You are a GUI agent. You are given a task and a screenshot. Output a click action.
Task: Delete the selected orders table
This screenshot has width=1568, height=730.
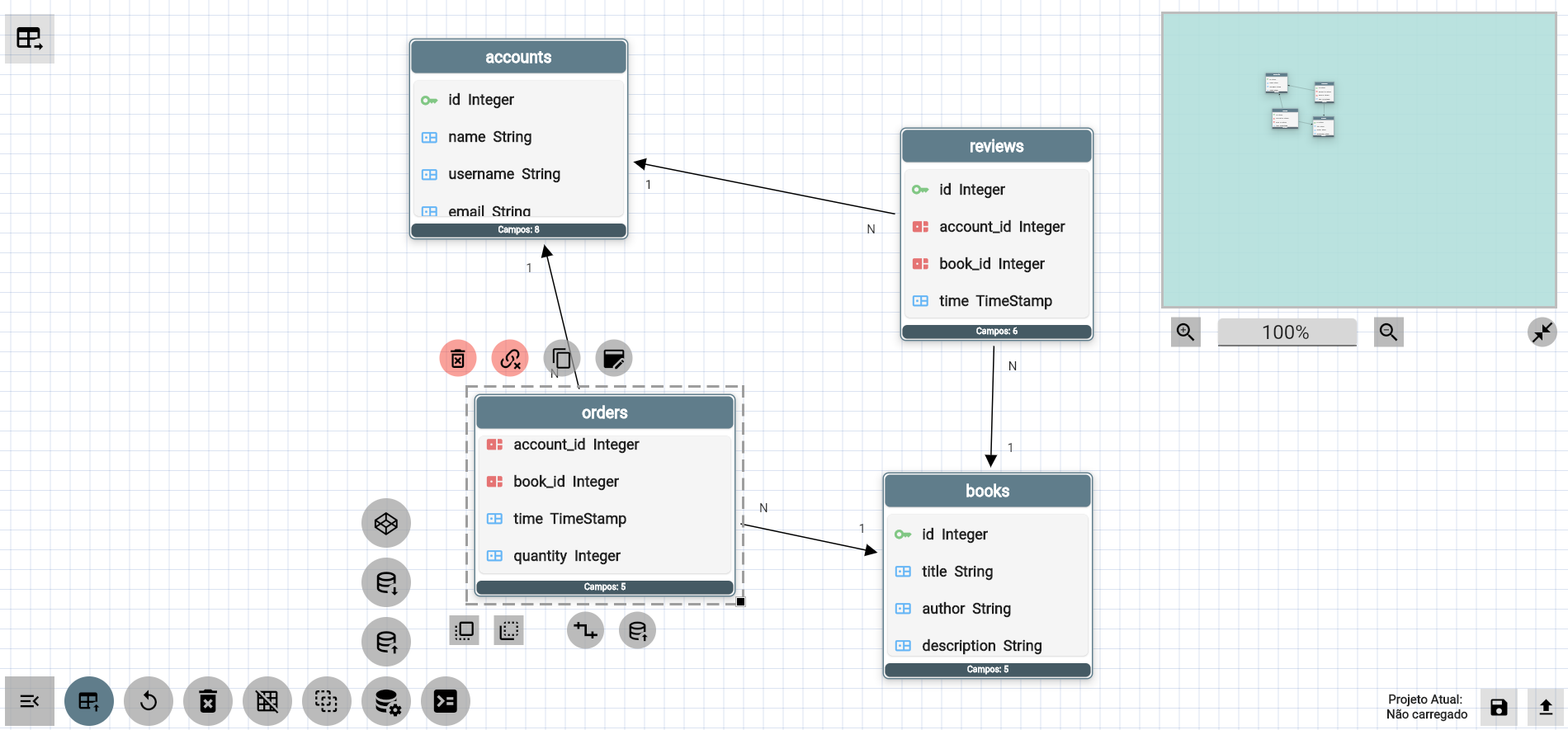[458, 359]
